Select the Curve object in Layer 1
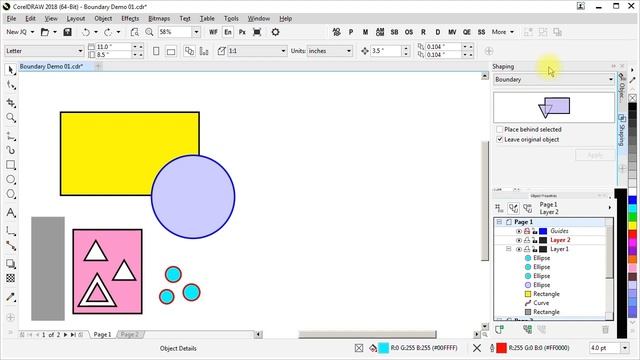Screen dimensions: 640x360 (541, 303)
